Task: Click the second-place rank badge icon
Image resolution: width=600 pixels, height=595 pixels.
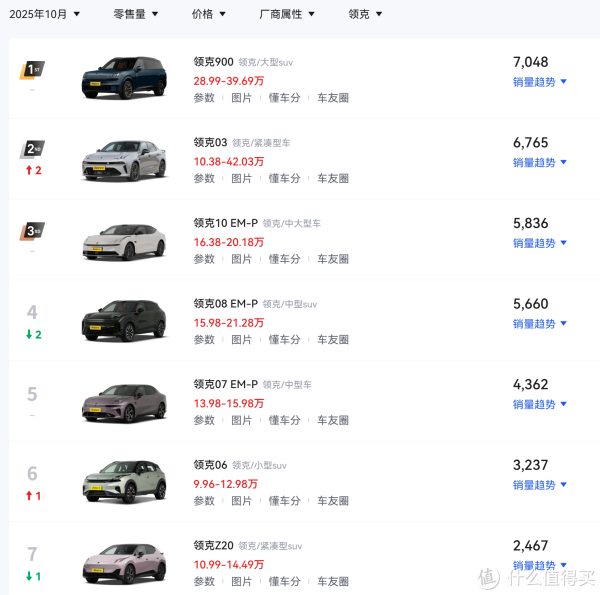Action: (33, 149)
